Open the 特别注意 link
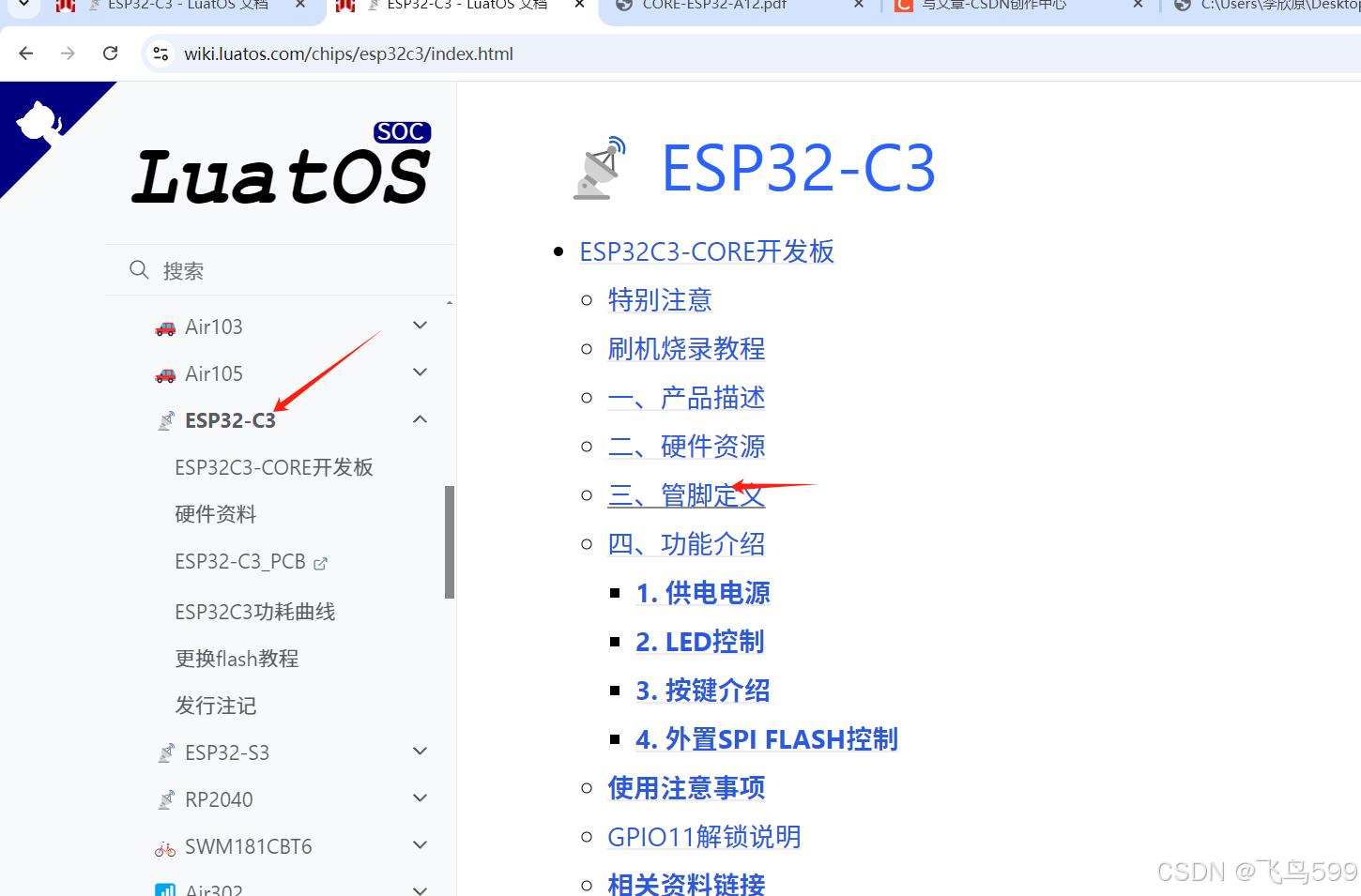This screenshot has width=1361, height=896. pos(660,300)
